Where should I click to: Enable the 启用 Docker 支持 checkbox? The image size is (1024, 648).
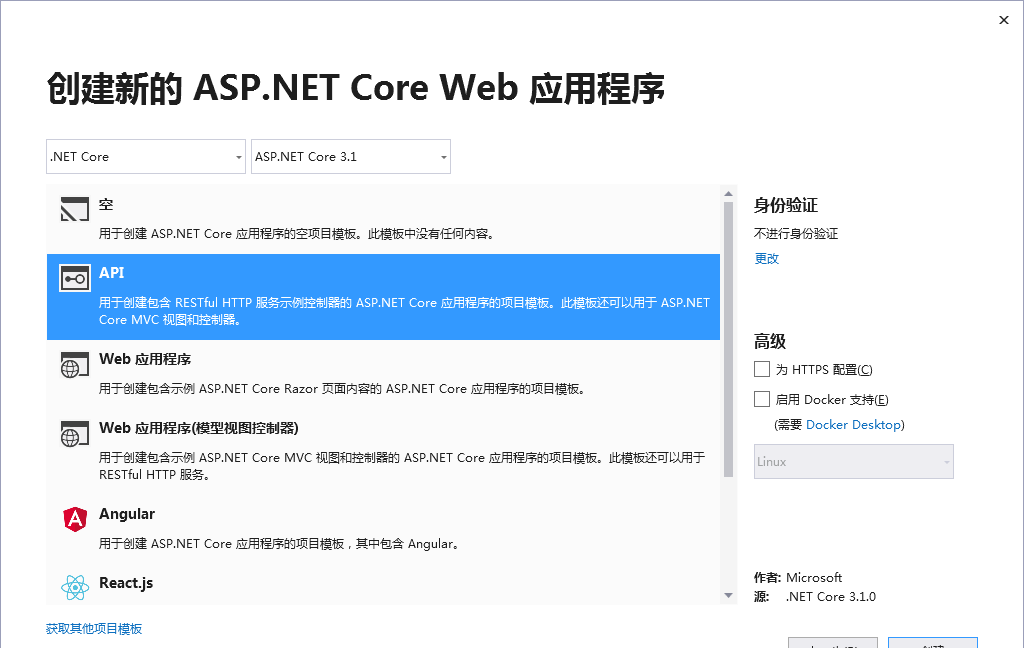pos(761,399)
